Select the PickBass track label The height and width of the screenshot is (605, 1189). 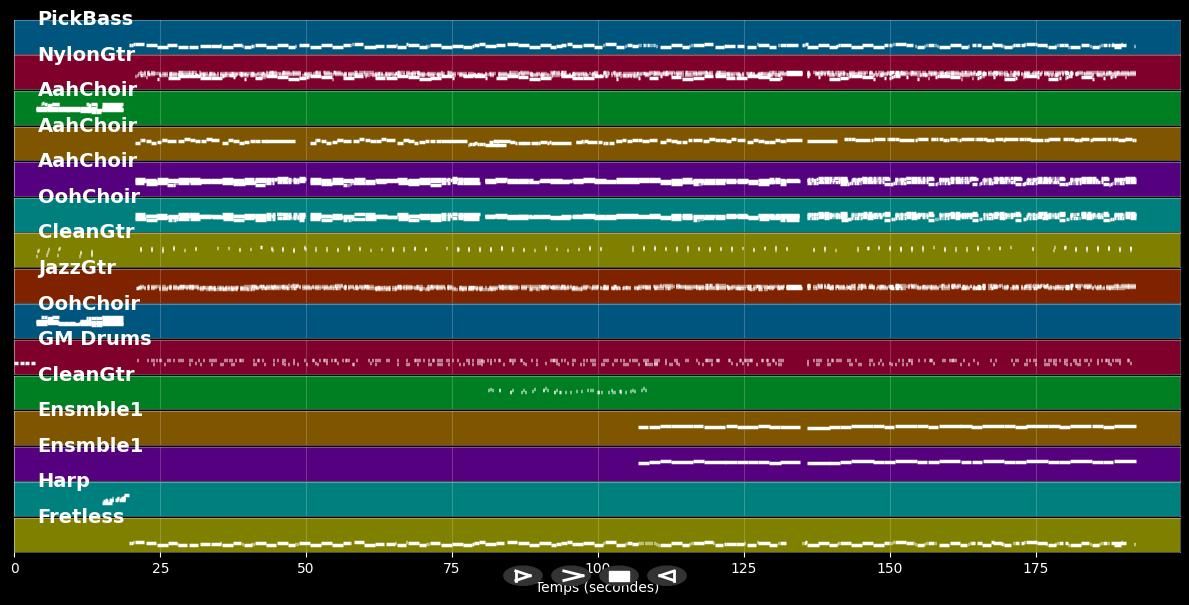tap(85, 19)
